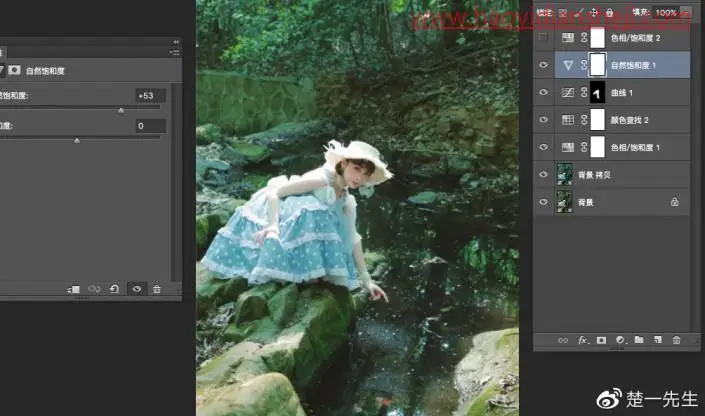Toggle lock transparent pixels
This screenshot has width=705, height=416.
click(563, 13)
